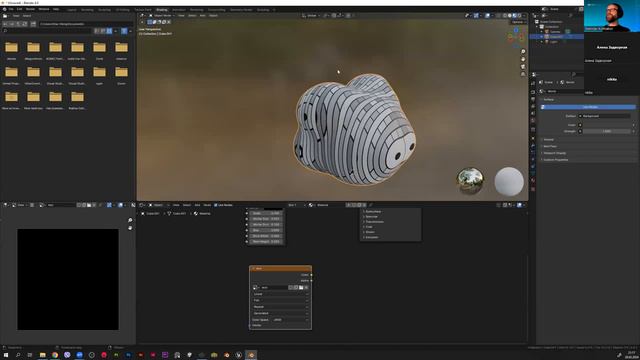Open image file from the image texture node
640x360 pixels.
tap(301, 287)
